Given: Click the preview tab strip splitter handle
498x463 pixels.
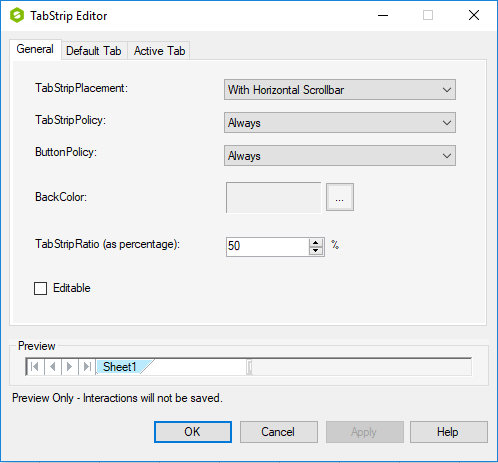Looking at the screenshot, I should pyautogui.click(x=249, y=367).
